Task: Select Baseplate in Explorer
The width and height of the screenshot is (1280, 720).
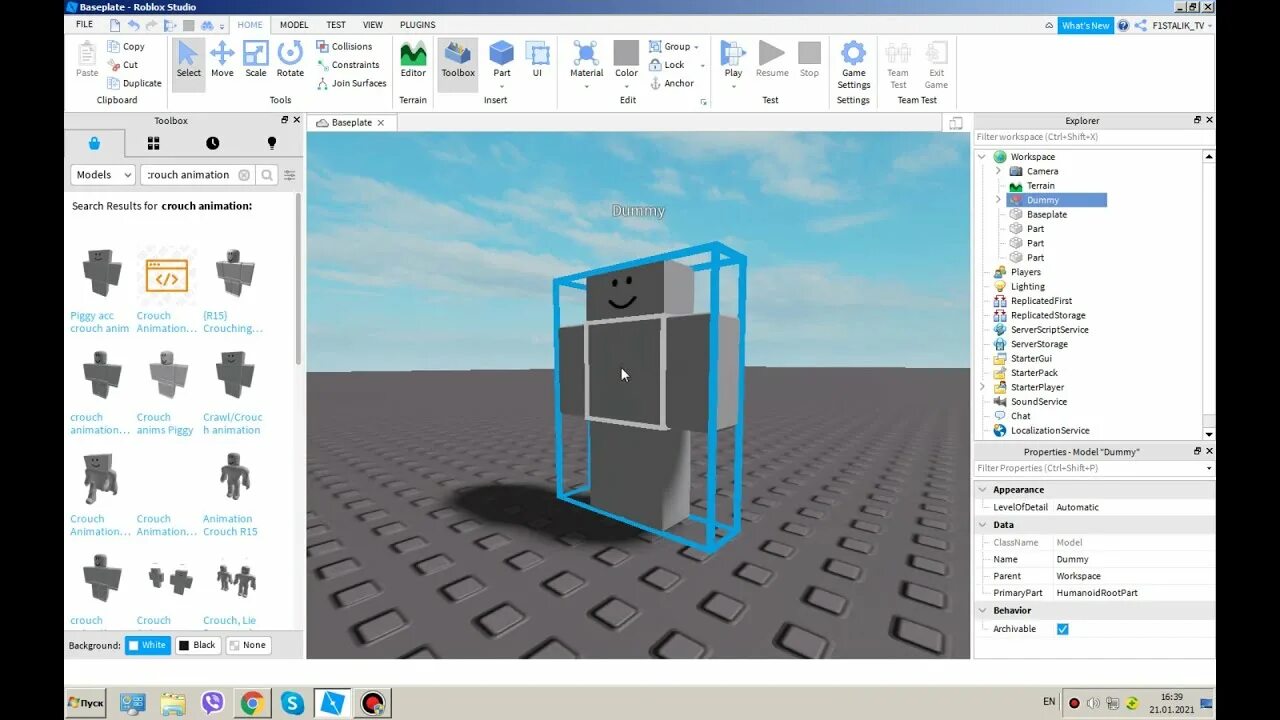Action: [1046, 214]
